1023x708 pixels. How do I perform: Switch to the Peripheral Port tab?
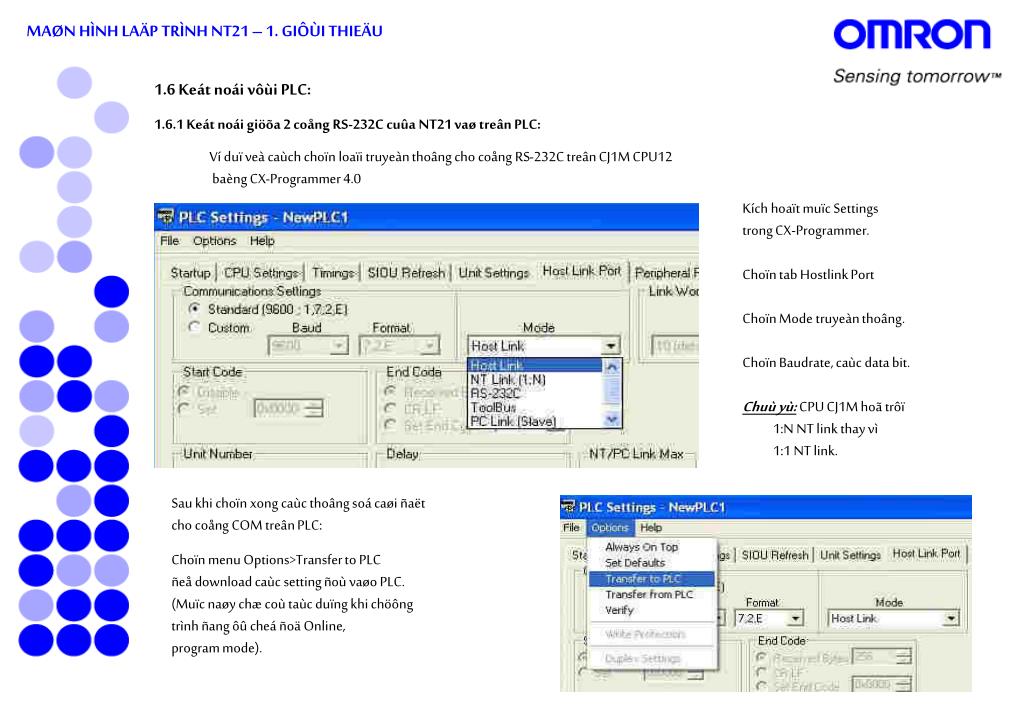tap(666, 273)
